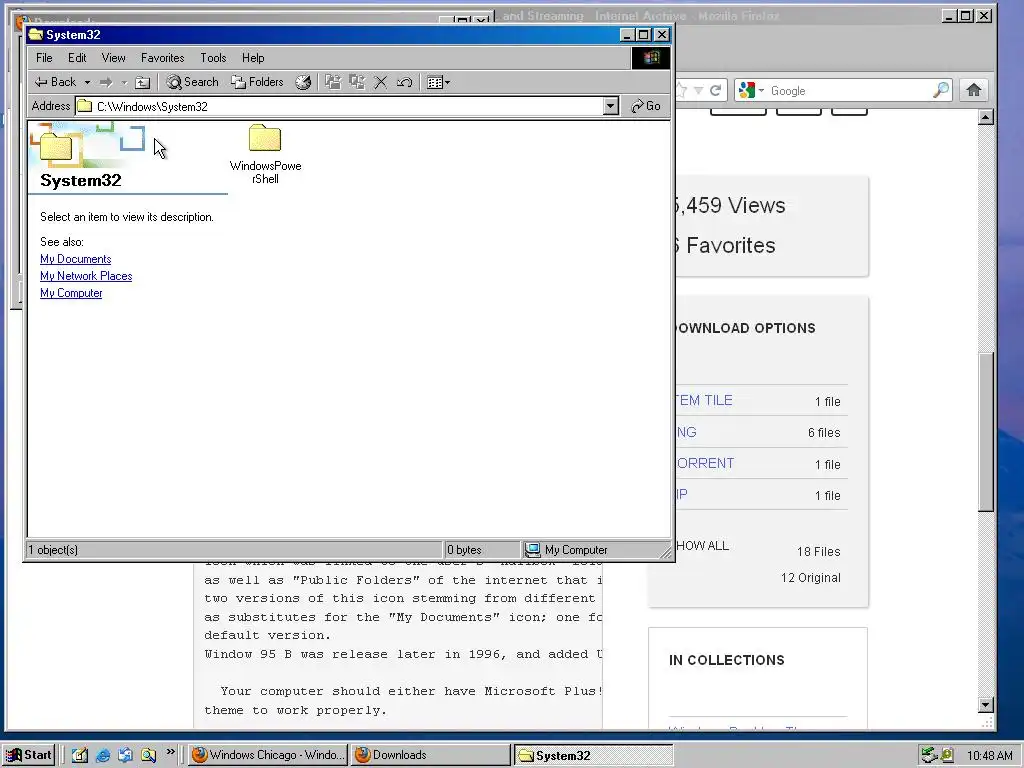Image resolution: width=1024 pixels, height=768 pixels.
Task: Open the Edit menu
Action: [77, 58]
